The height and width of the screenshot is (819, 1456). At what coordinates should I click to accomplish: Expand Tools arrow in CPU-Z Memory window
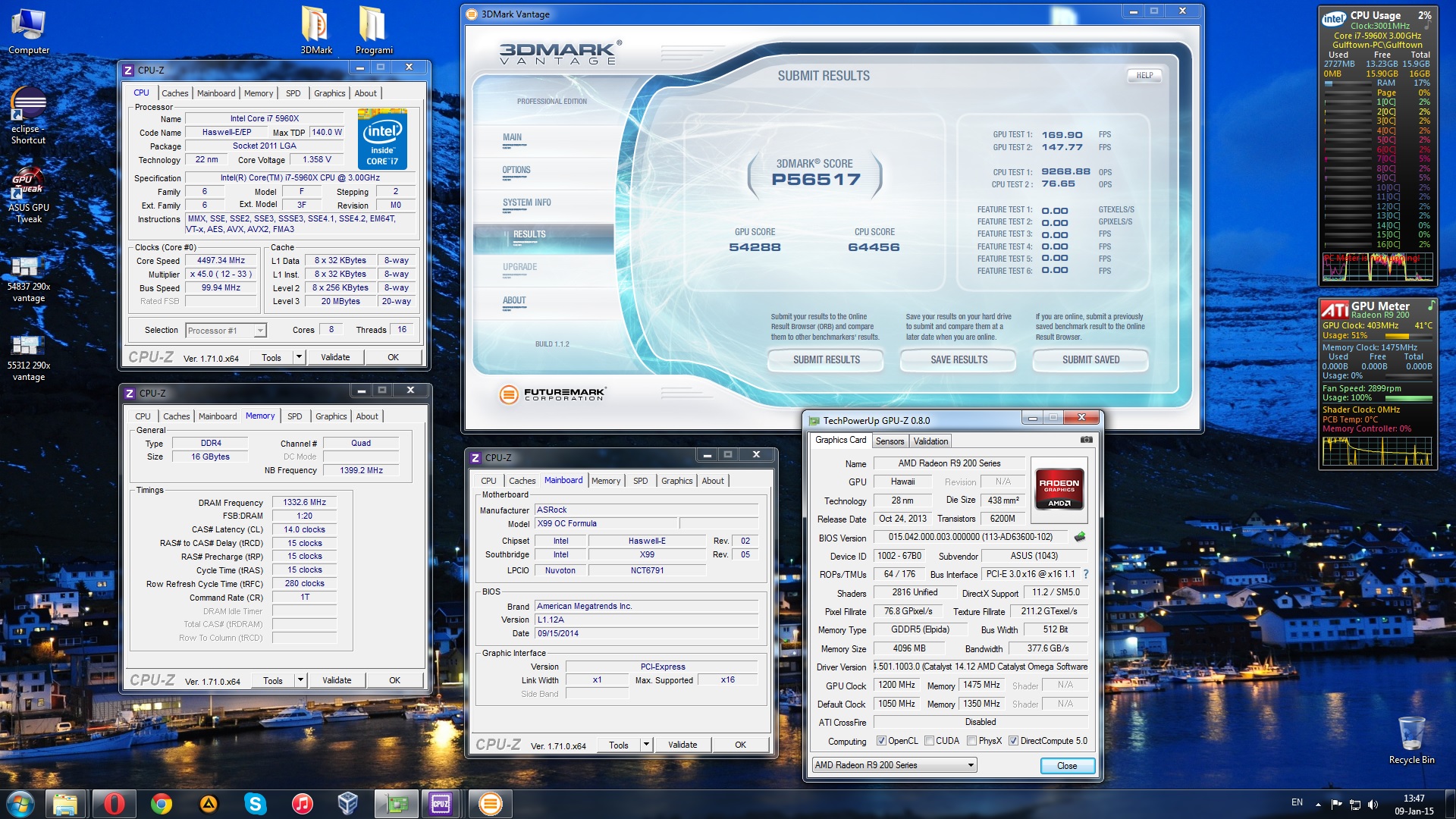point(301,680)
